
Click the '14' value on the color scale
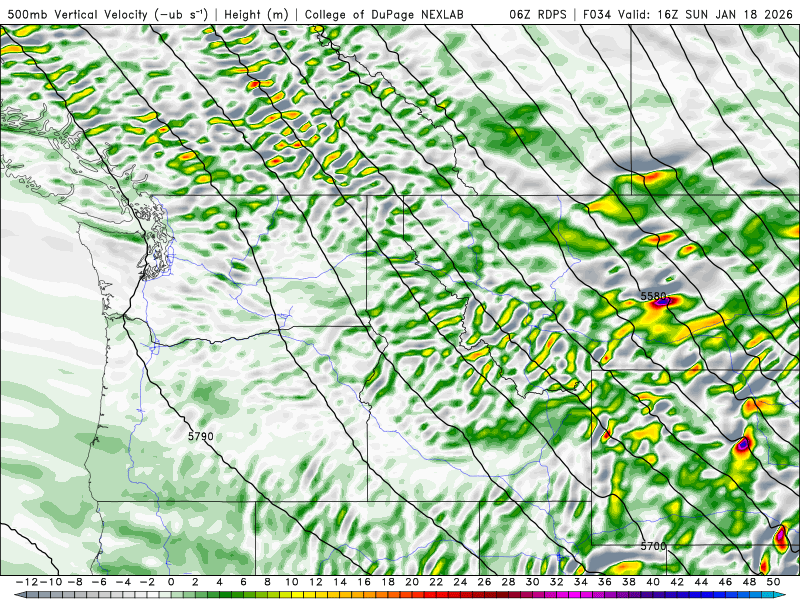340,582
